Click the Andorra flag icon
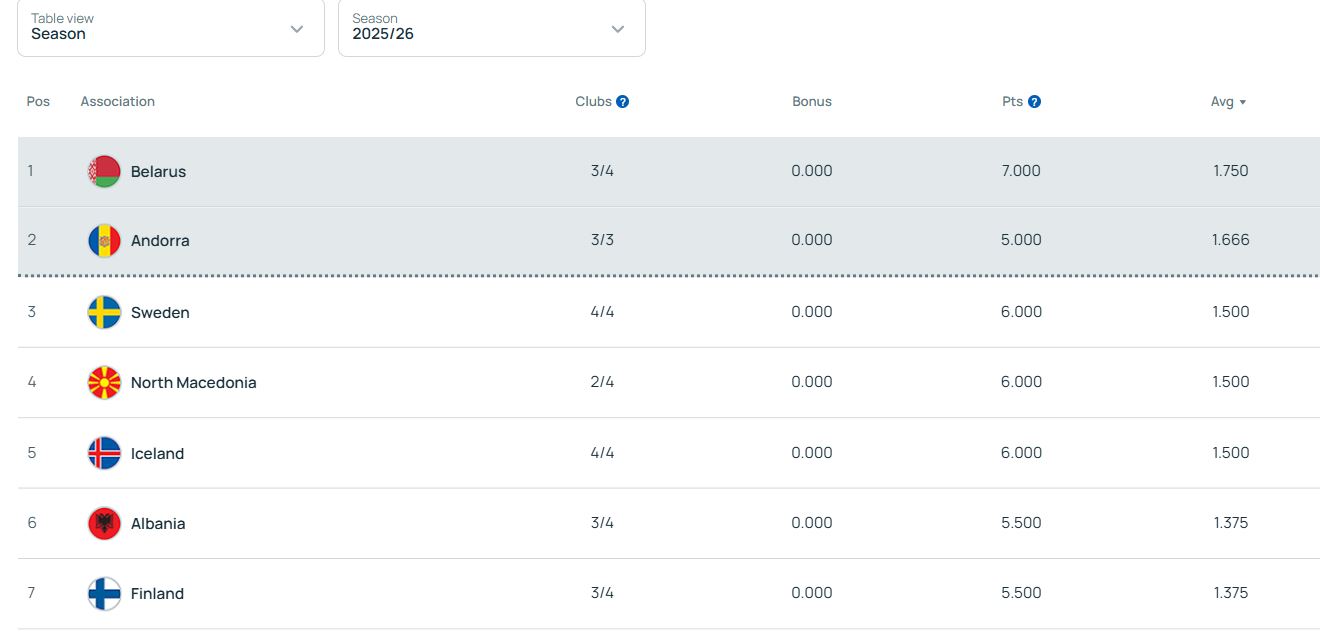This screenshot has height=636, width=1320. point(104,241)
